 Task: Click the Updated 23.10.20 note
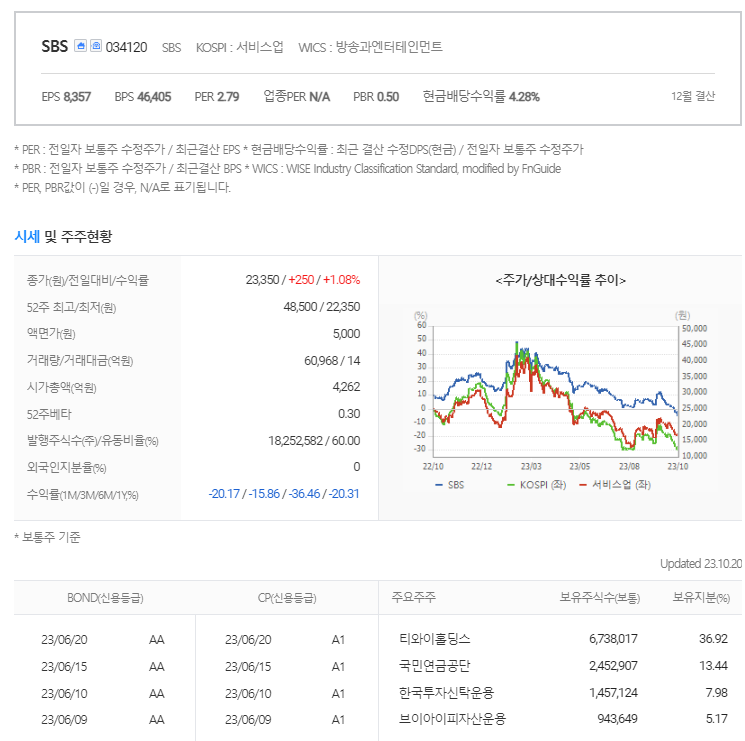coord(700,564)
